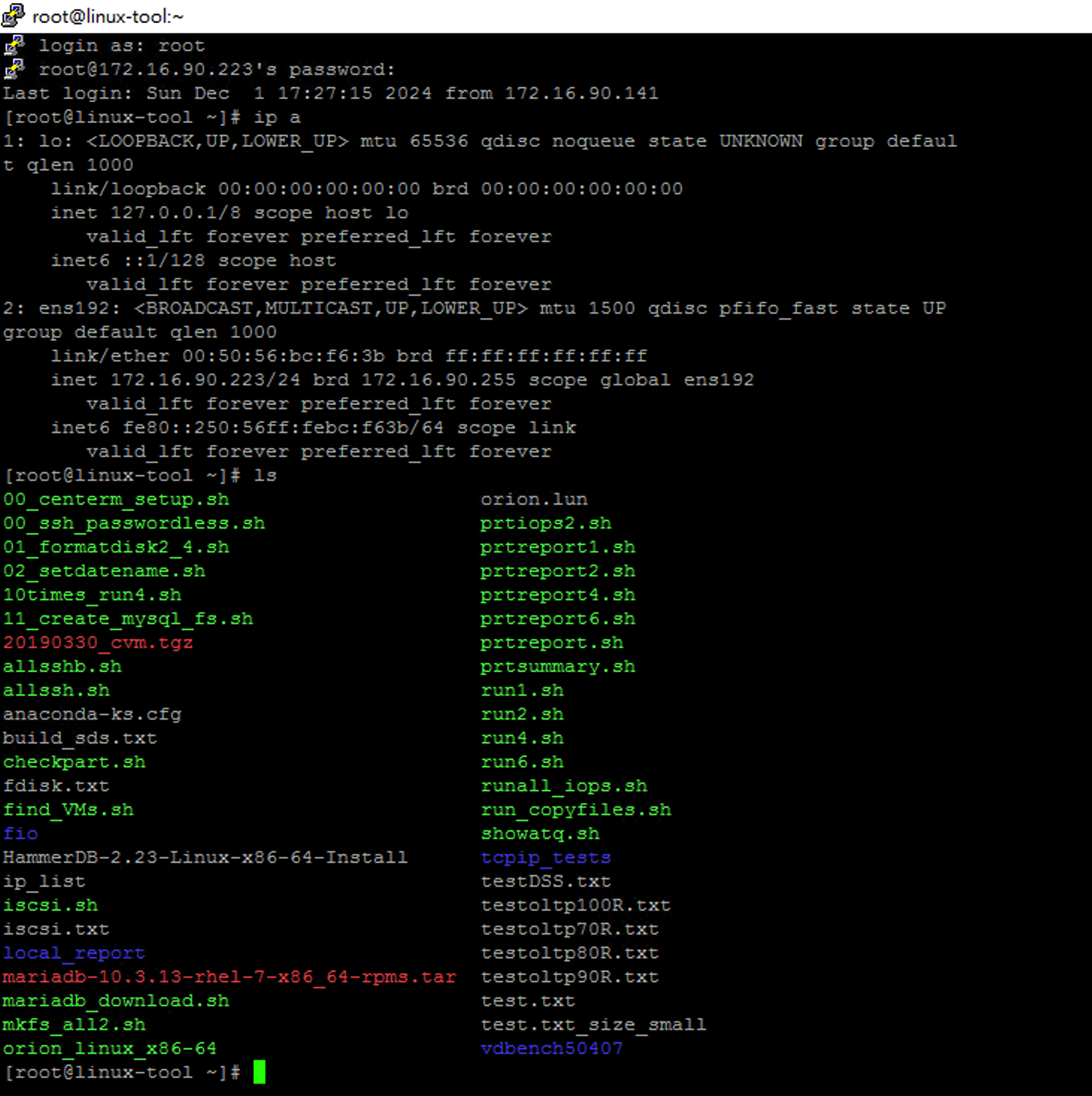The width and height of the screenshot is (1092, 1096).
Task: Click the file name test.txt_size_small
Action: tap(594, 1025)
